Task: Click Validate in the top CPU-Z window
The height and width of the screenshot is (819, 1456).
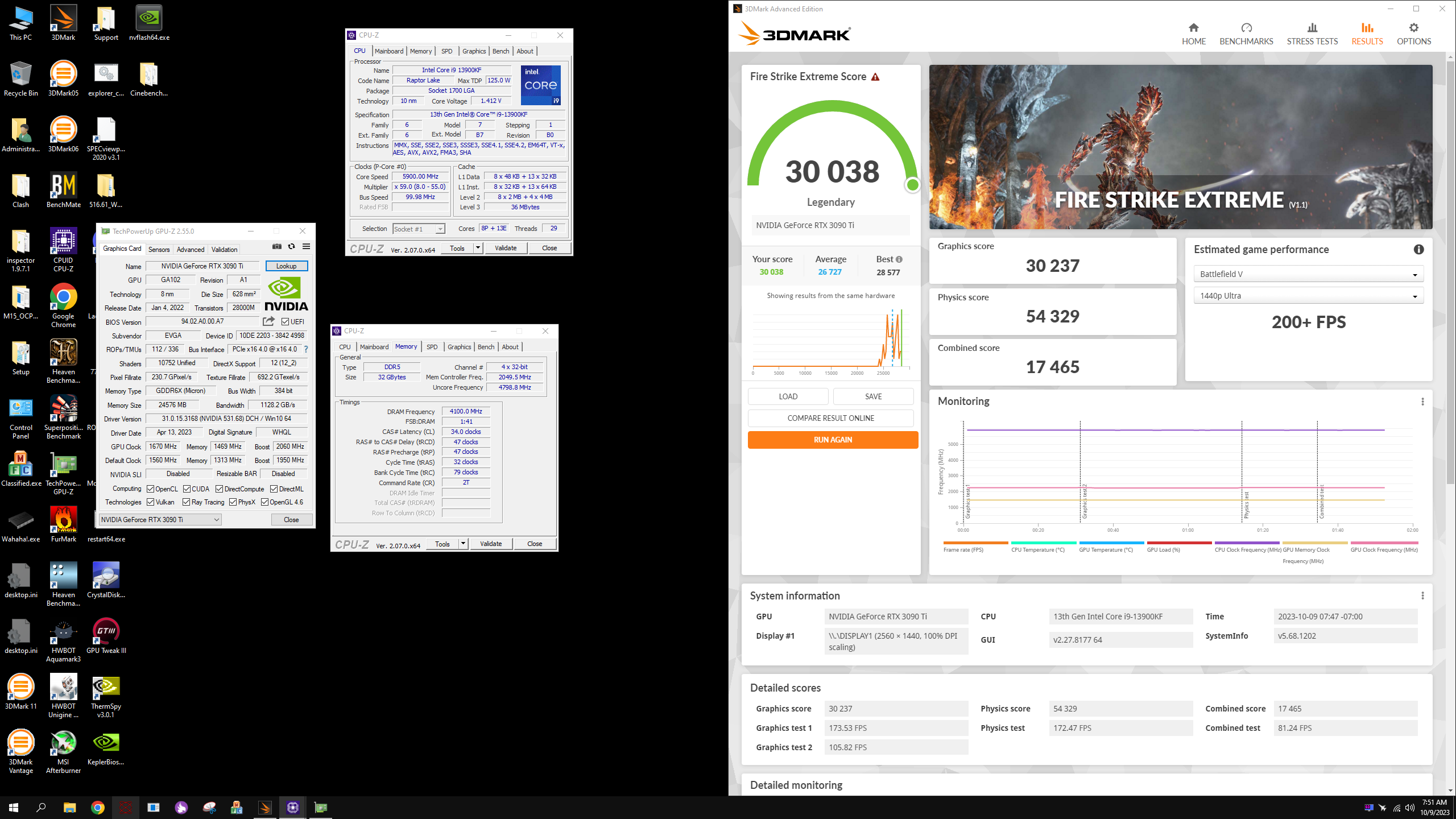Action: point(506,248)
